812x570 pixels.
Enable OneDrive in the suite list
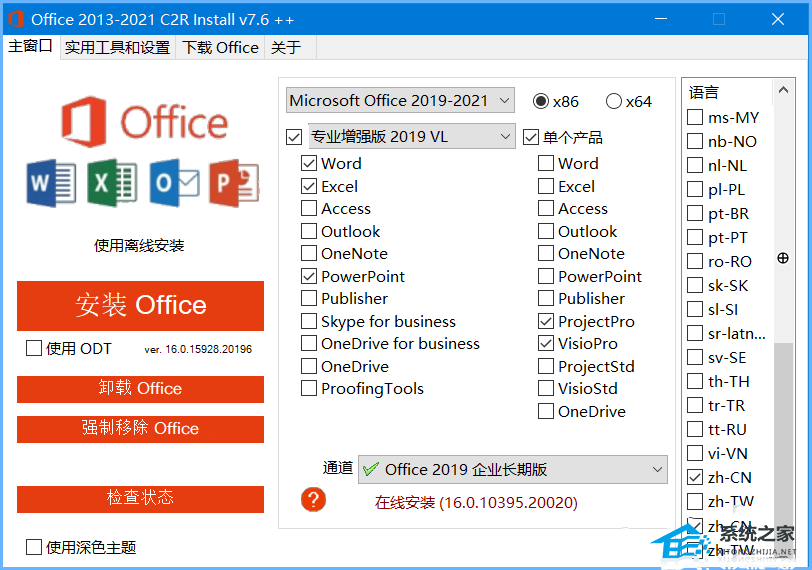(x=309, y=366)
